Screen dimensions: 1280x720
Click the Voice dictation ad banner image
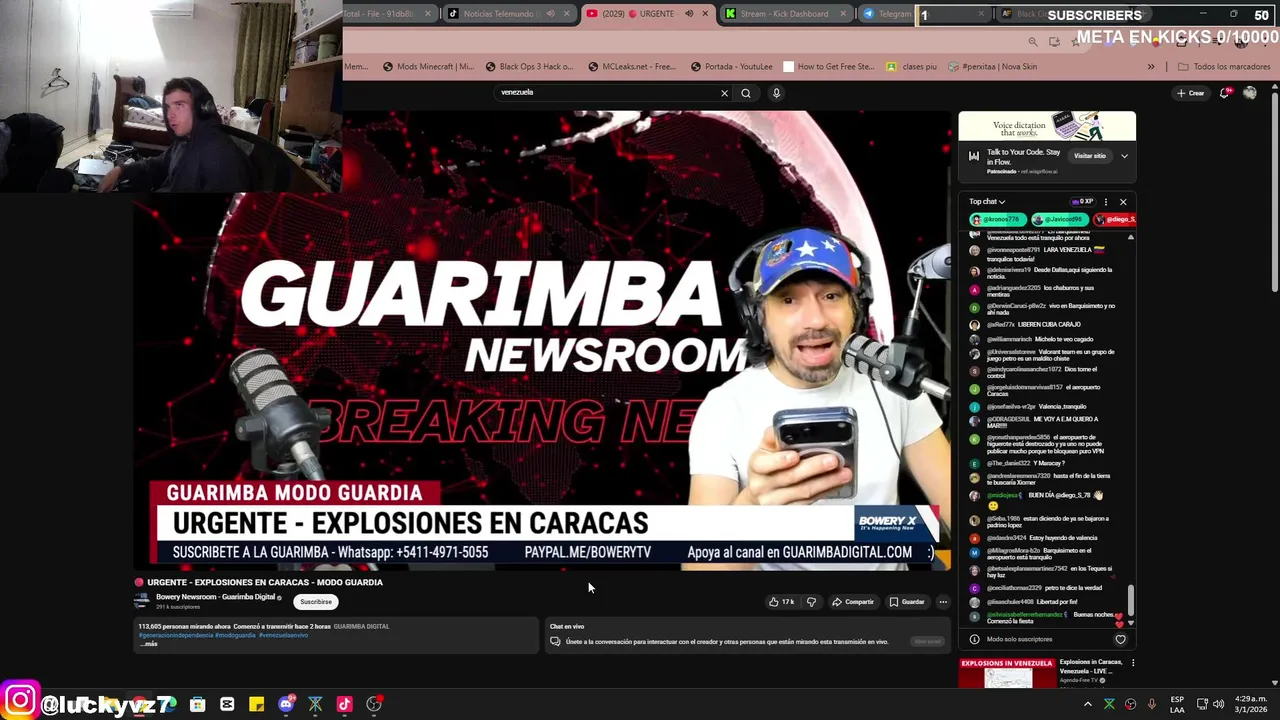pyautogui.click(x=1047, y=126)
